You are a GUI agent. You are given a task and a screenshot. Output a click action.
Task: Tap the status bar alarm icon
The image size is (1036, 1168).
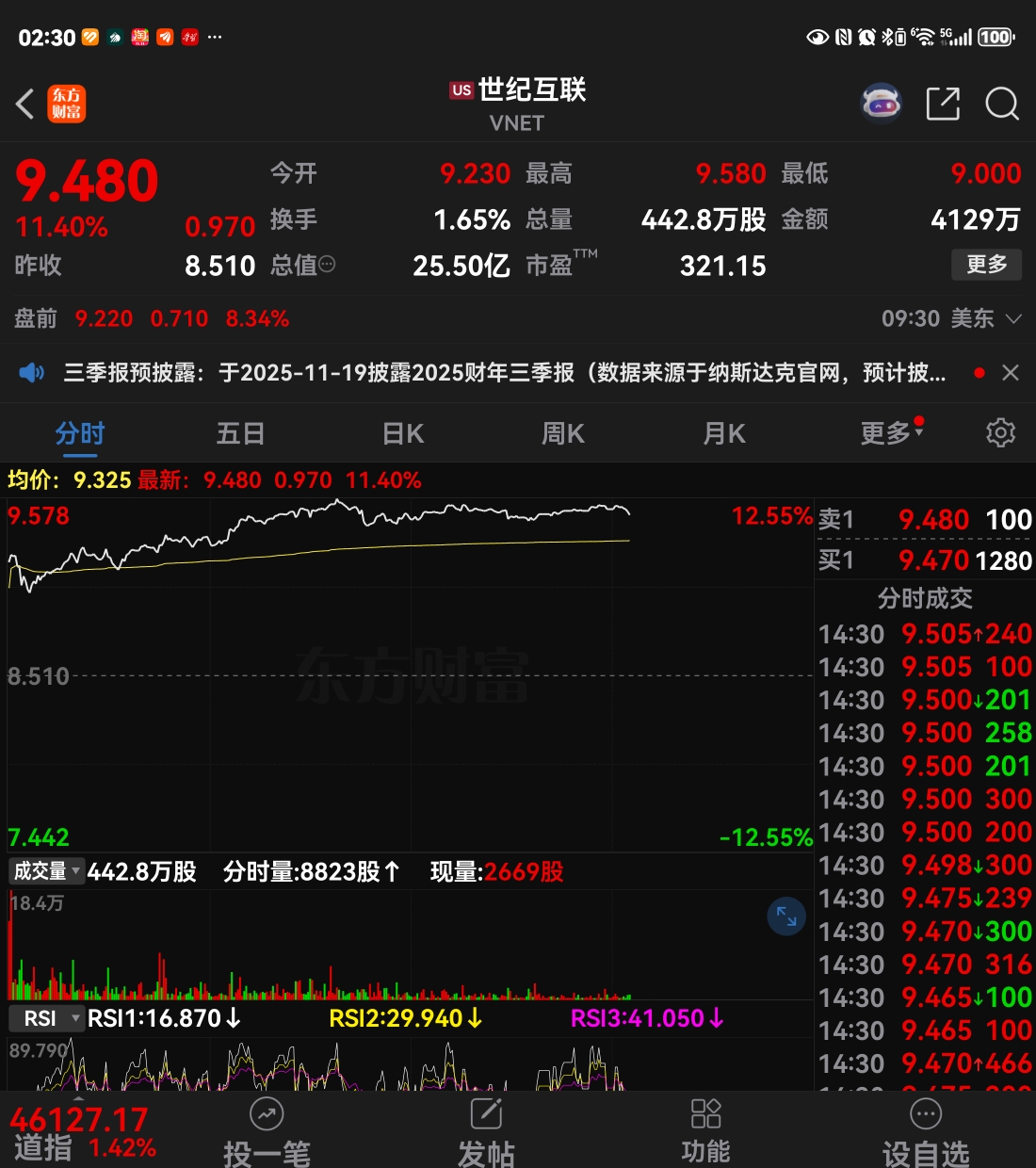click(x=866, y=37)
